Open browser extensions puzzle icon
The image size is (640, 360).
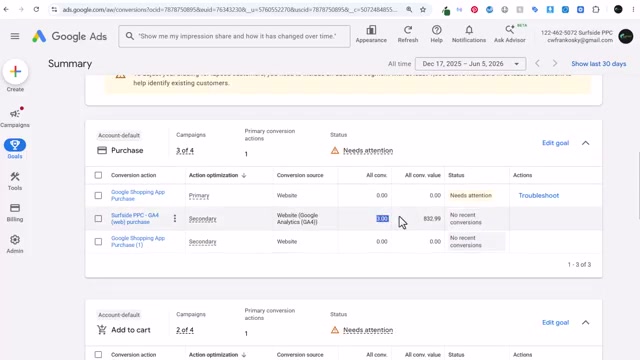[x=596, y=9]
